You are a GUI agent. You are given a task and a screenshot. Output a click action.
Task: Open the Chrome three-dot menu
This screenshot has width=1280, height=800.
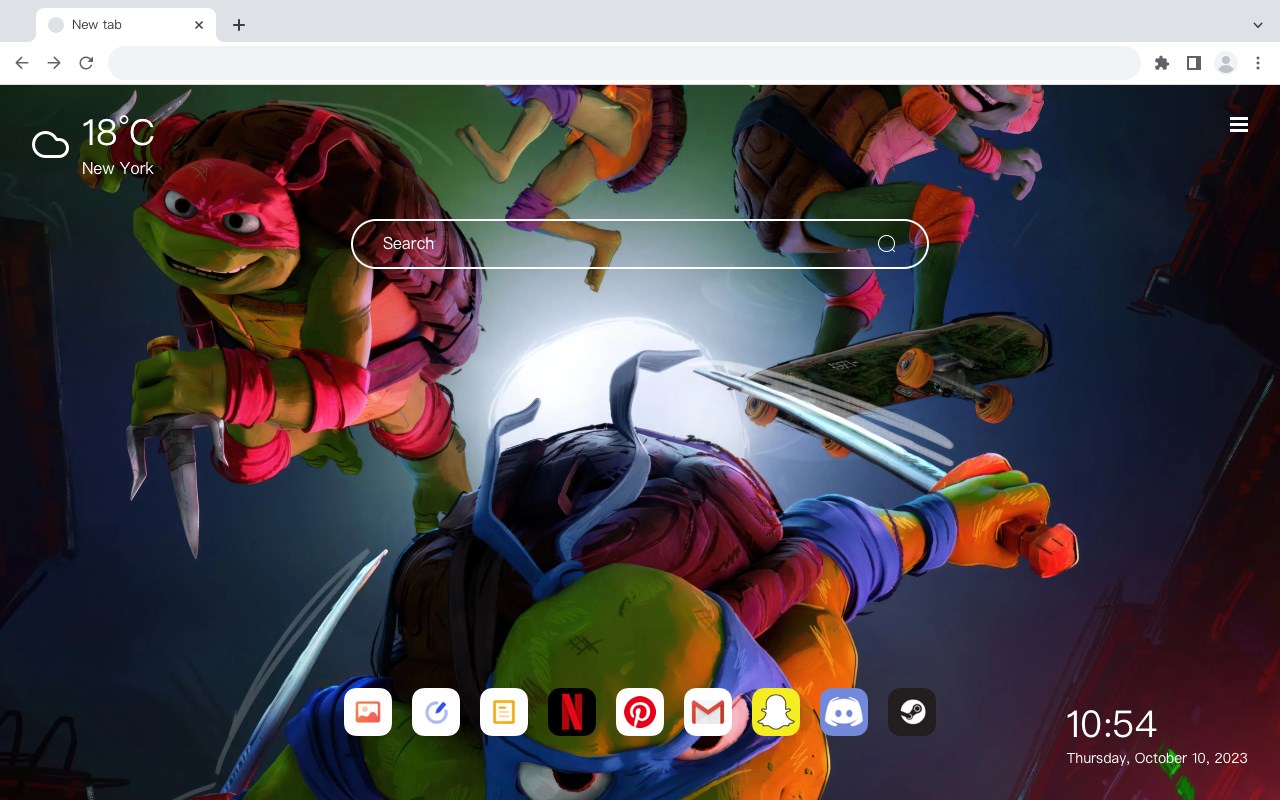[x=1258, y=63]
